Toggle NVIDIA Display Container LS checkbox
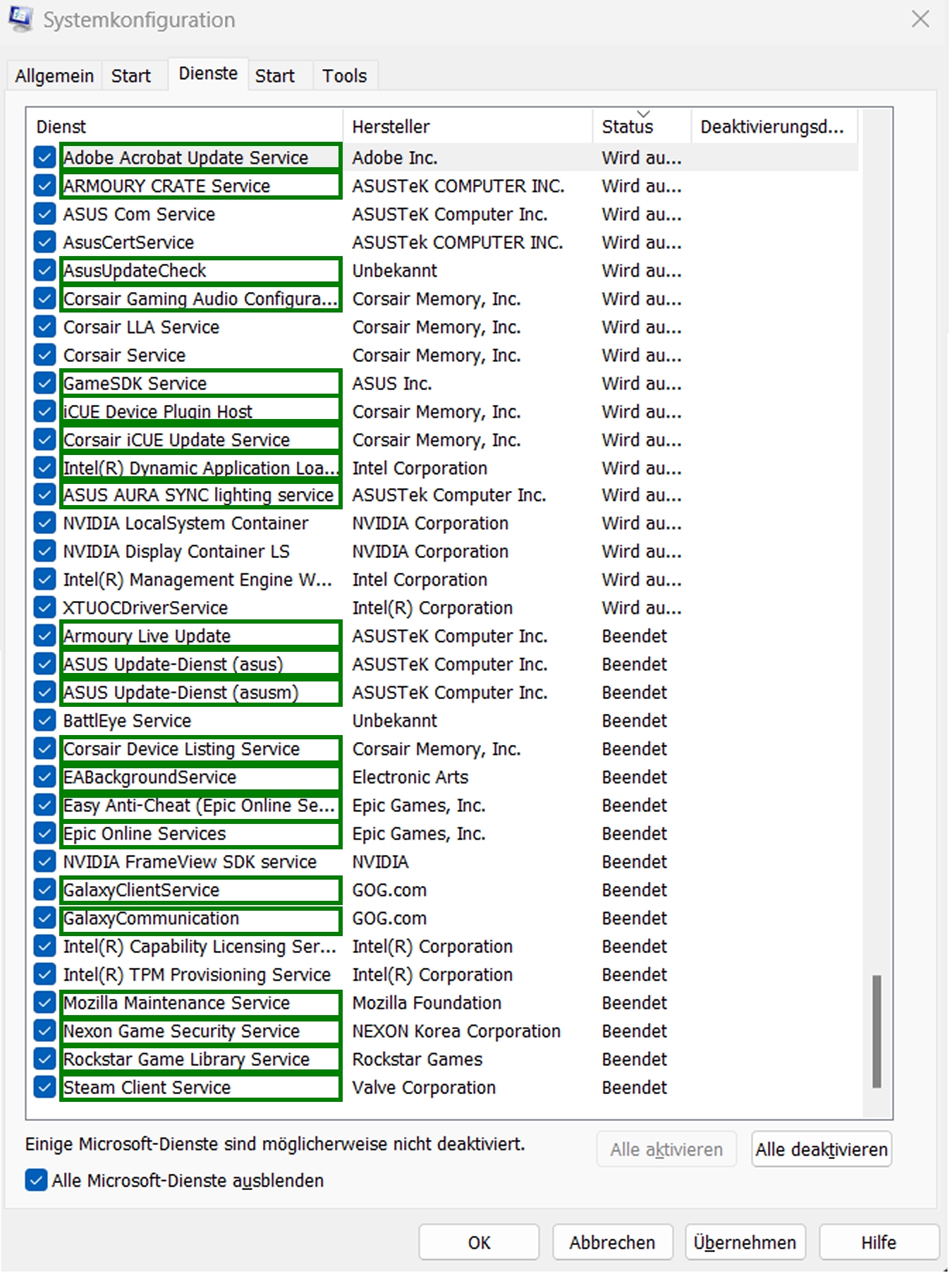952x1274 pixels. tap(44, 551)
